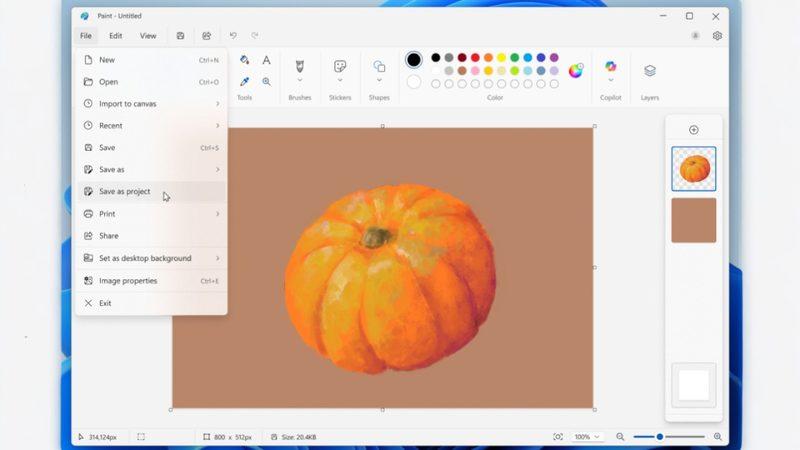The image size is (800, 450).
Task: Open Image properties from File menu
Action: (152, 281)
